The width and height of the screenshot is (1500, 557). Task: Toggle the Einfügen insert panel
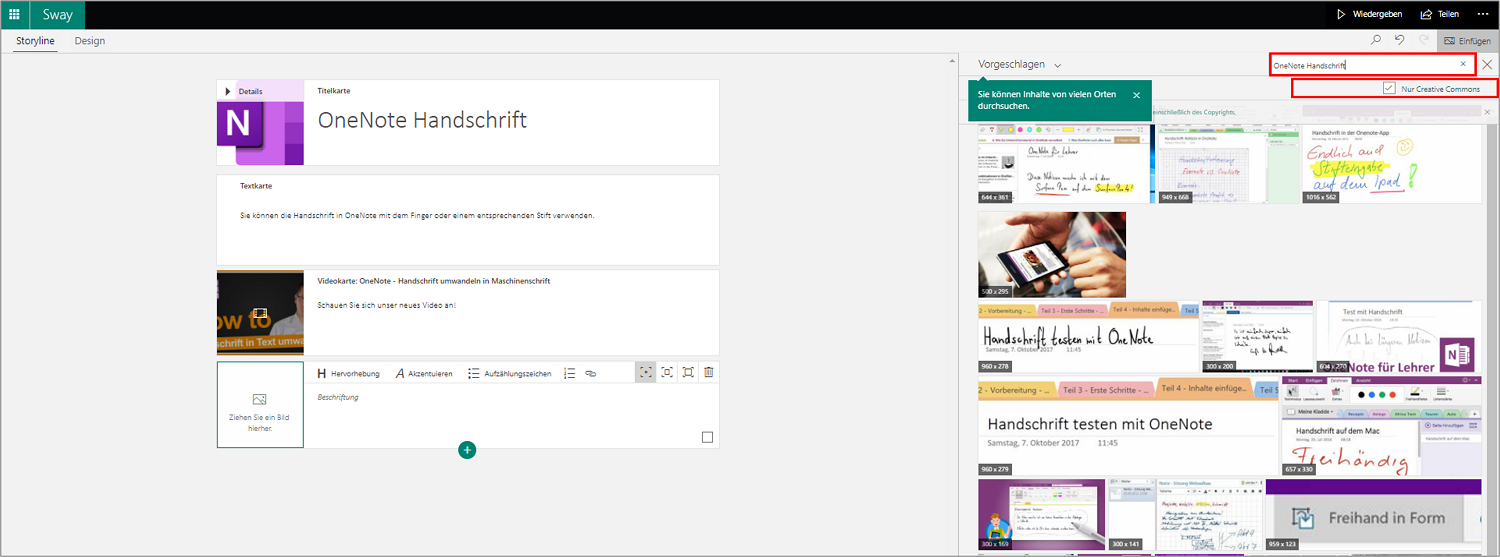[1466, 41]
